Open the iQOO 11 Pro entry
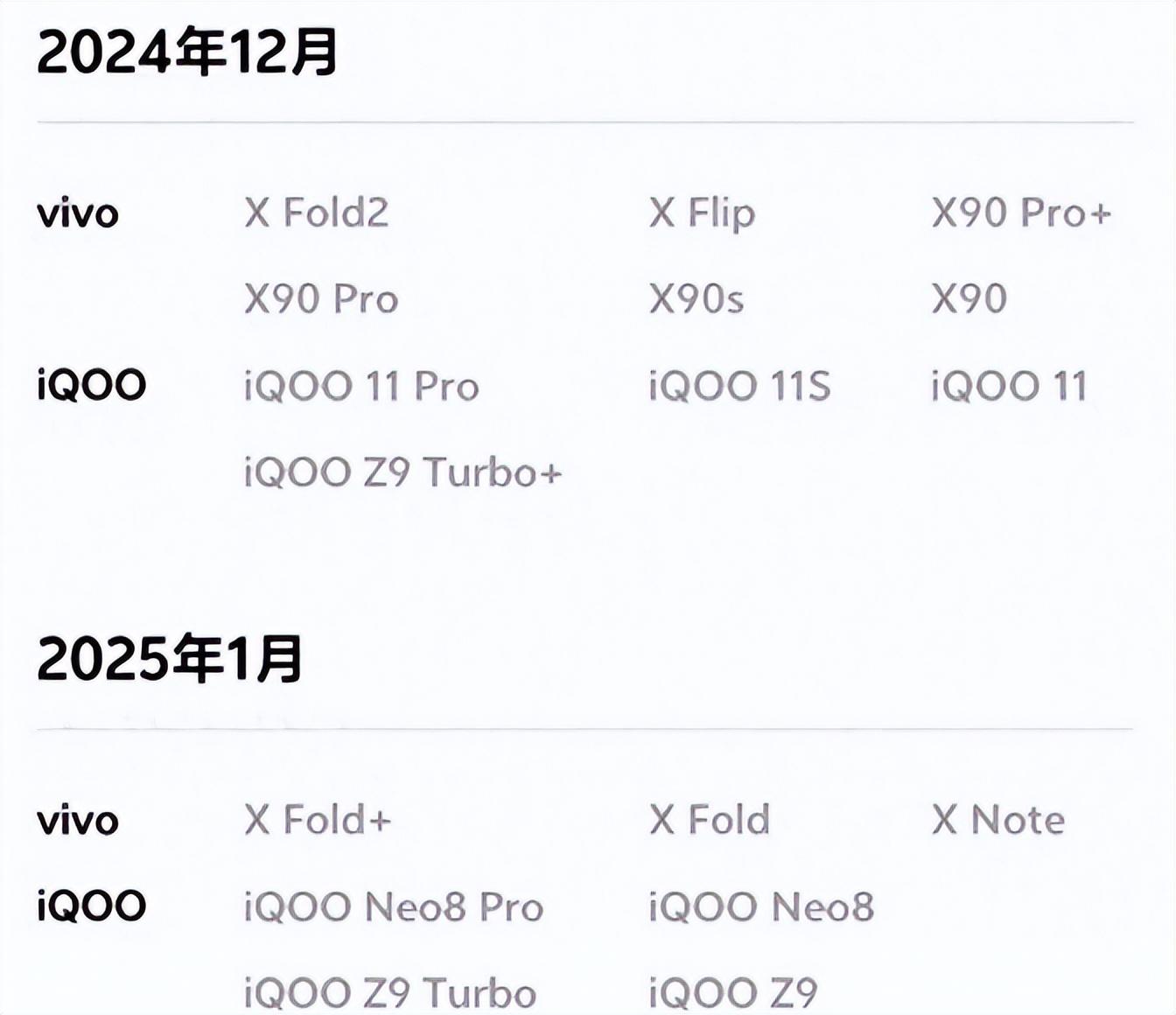1176x1015 pixels. click(361, 386)
